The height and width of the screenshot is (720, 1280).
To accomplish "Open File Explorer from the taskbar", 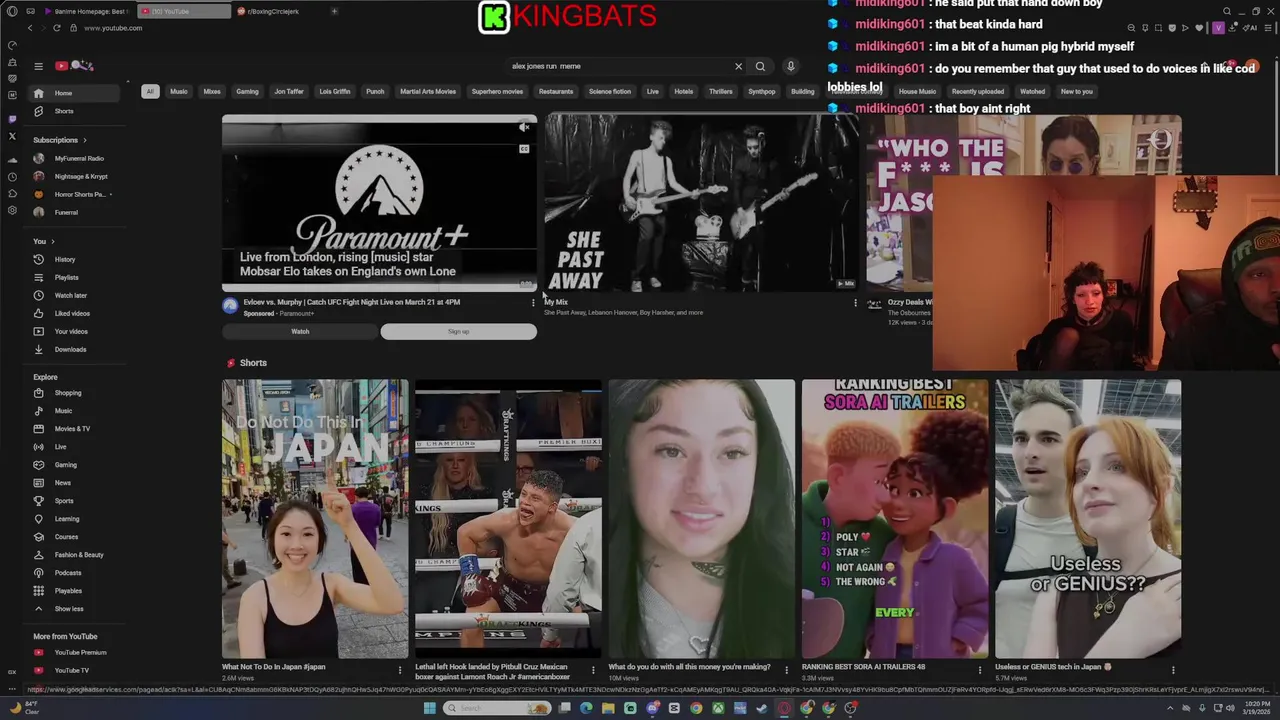I will pos(608,708).
